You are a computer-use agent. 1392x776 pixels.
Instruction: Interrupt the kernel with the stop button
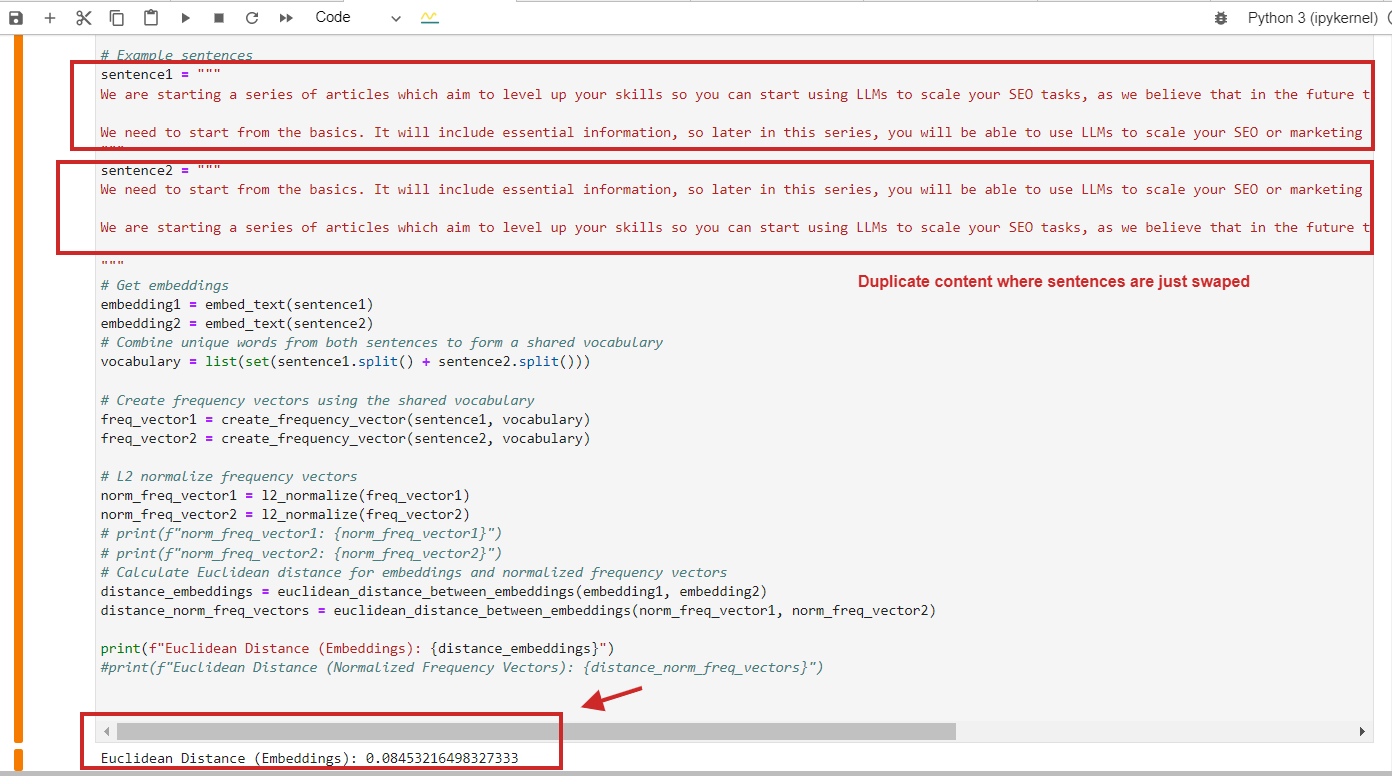[x=219, y=18]
